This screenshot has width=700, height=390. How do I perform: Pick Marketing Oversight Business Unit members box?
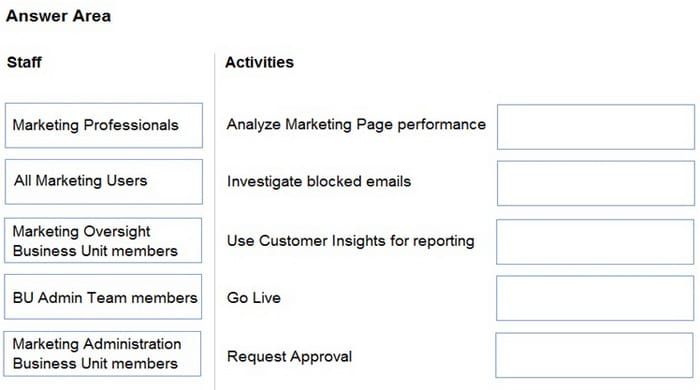pyautogui.click(x=103, y=241)
